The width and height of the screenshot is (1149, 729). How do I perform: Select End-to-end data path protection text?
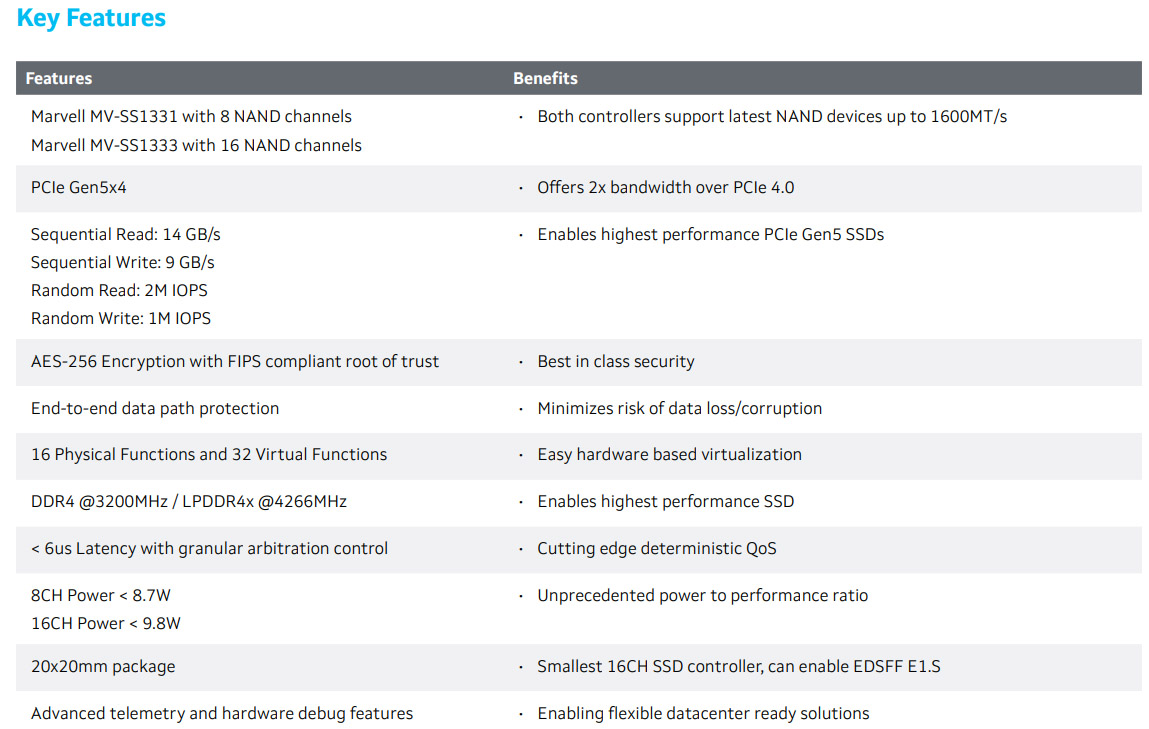coord(155,409)
